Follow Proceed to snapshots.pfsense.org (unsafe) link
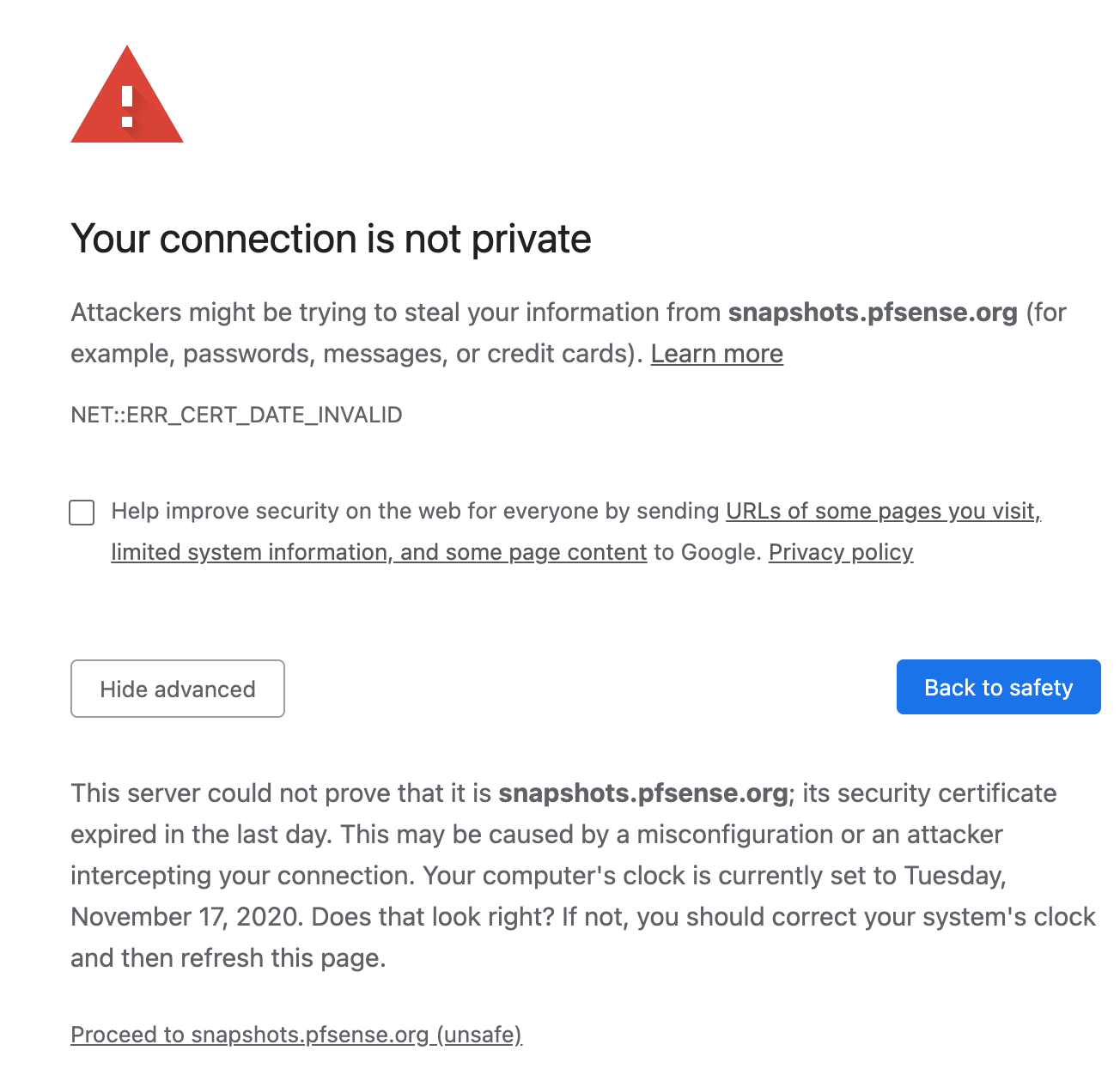This screenshot has width=1120, height=1087. click(296, 1035)
